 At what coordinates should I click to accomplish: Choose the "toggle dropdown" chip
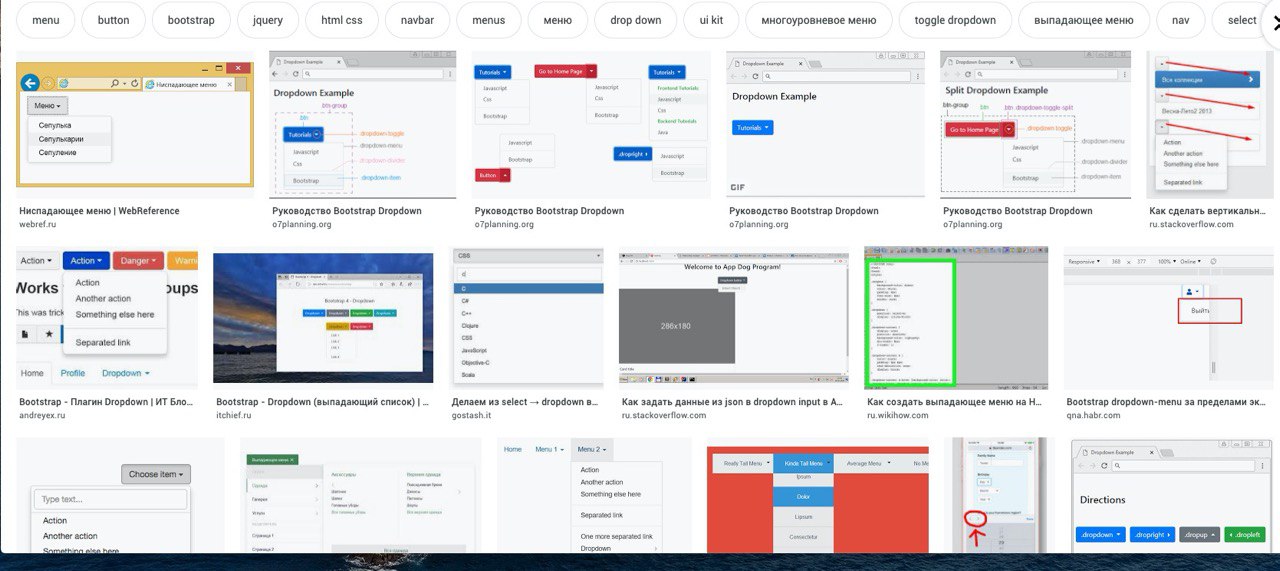954,20
